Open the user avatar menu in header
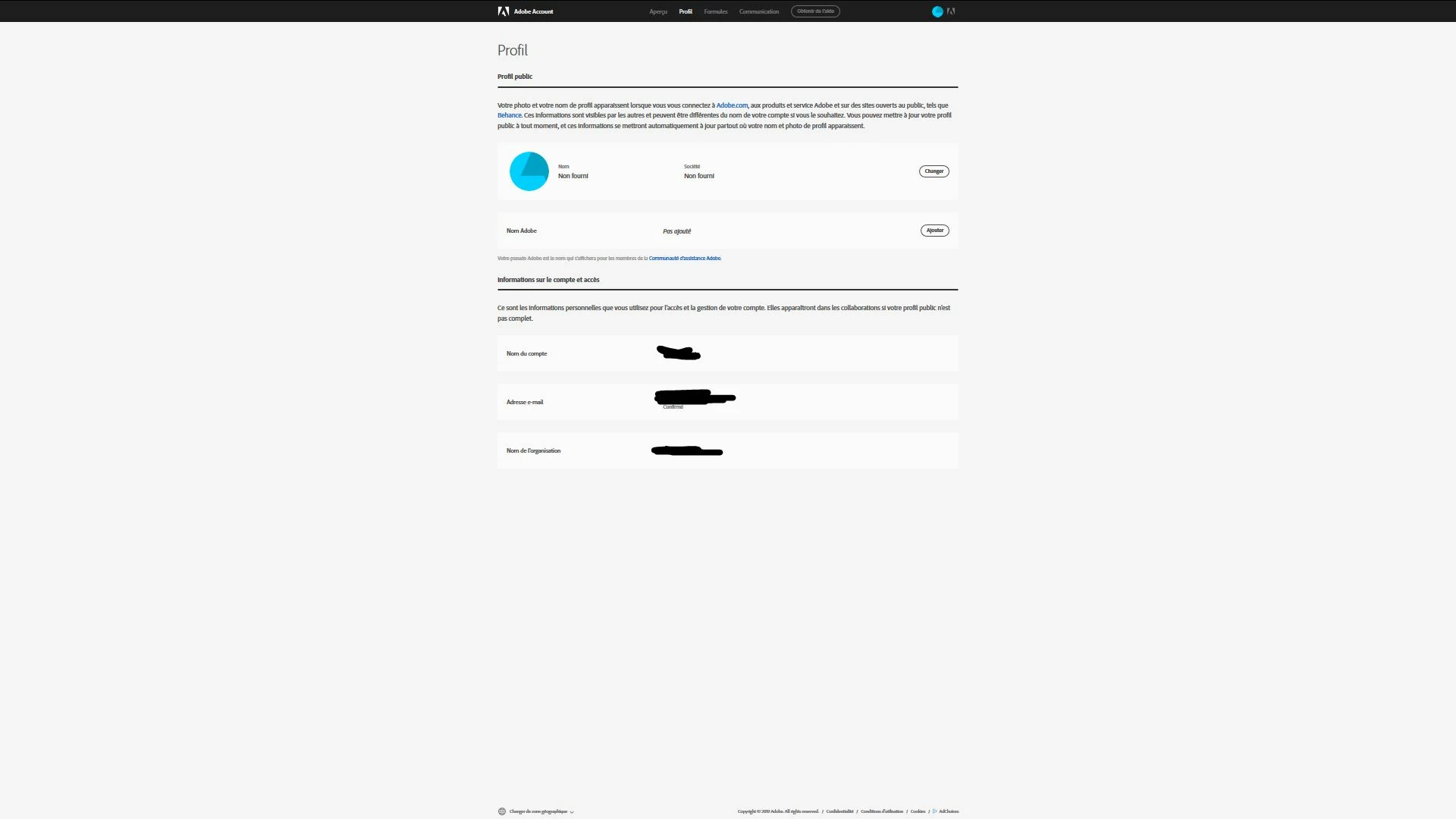Image resolution: width=1456 pixels, height=819 pixels. coord(937,11)
